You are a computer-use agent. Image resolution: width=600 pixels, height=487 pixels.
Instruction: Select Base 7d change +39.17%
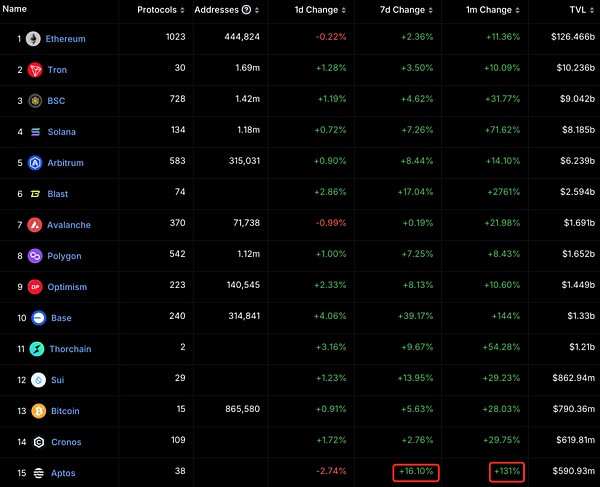pos(416,316)
